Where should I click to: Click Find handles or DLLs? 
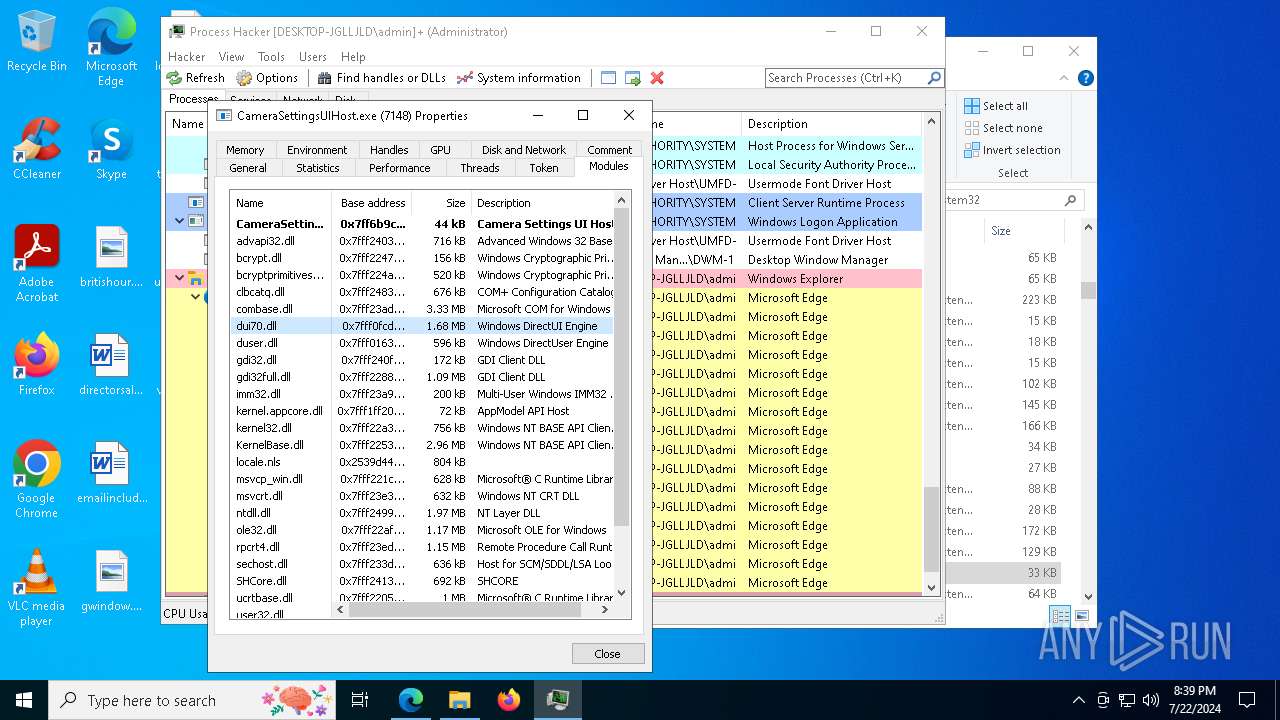(381, 78)
